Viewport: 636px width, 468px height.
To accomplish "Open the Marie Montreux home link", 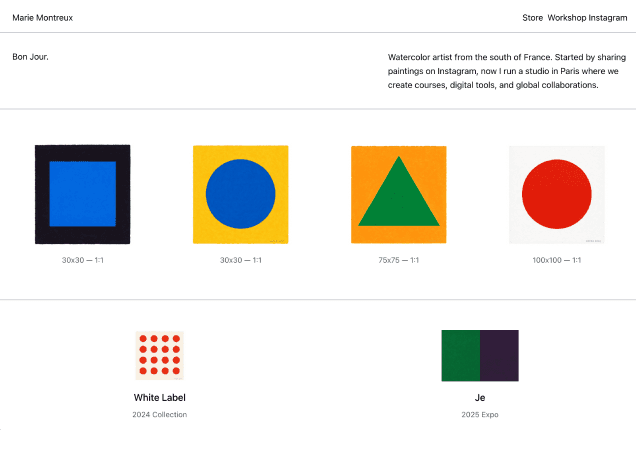I will (42, 18).
